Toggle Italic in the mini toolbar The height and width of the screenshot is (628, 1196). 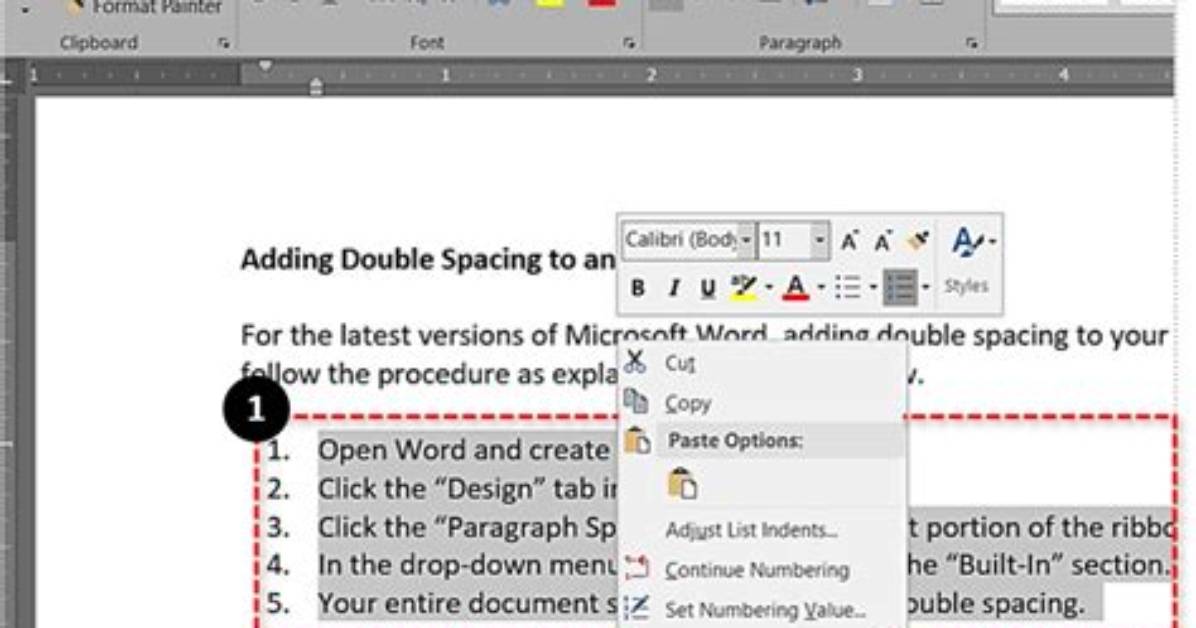(673, 288)
